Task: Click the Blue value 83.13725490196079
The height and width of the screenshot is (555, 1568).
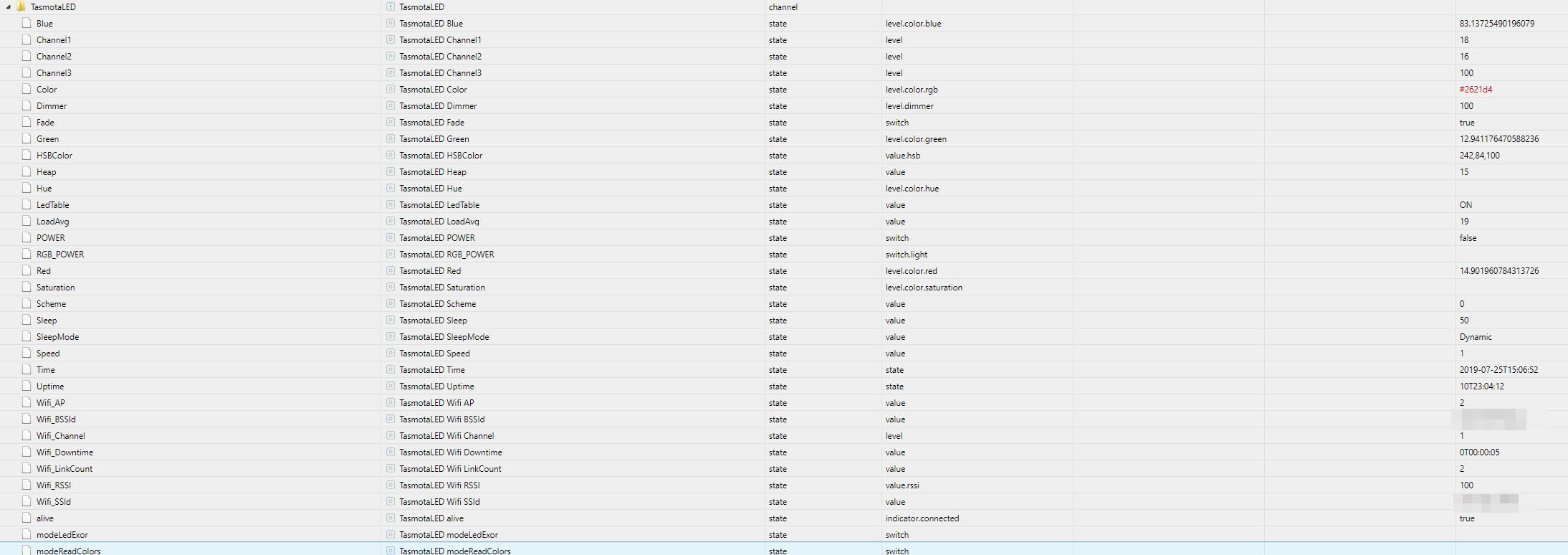Action: coord(1497,23)
